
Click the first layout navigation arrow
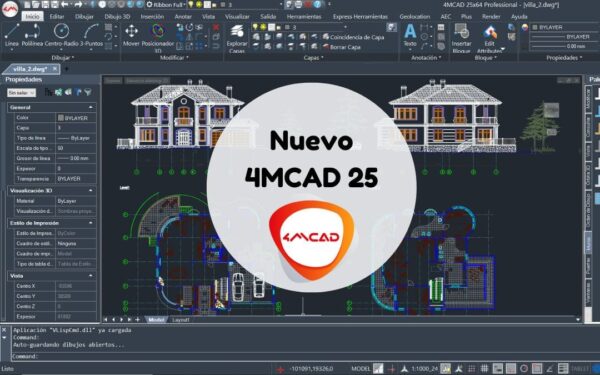(106, 320)
